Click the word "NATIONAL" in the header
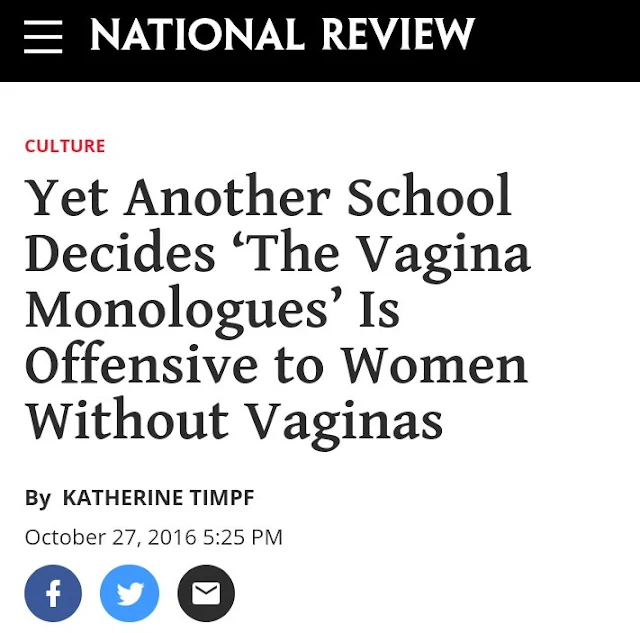Image resolution: width=640 pixels, height=633 pixels. point(196,37)
